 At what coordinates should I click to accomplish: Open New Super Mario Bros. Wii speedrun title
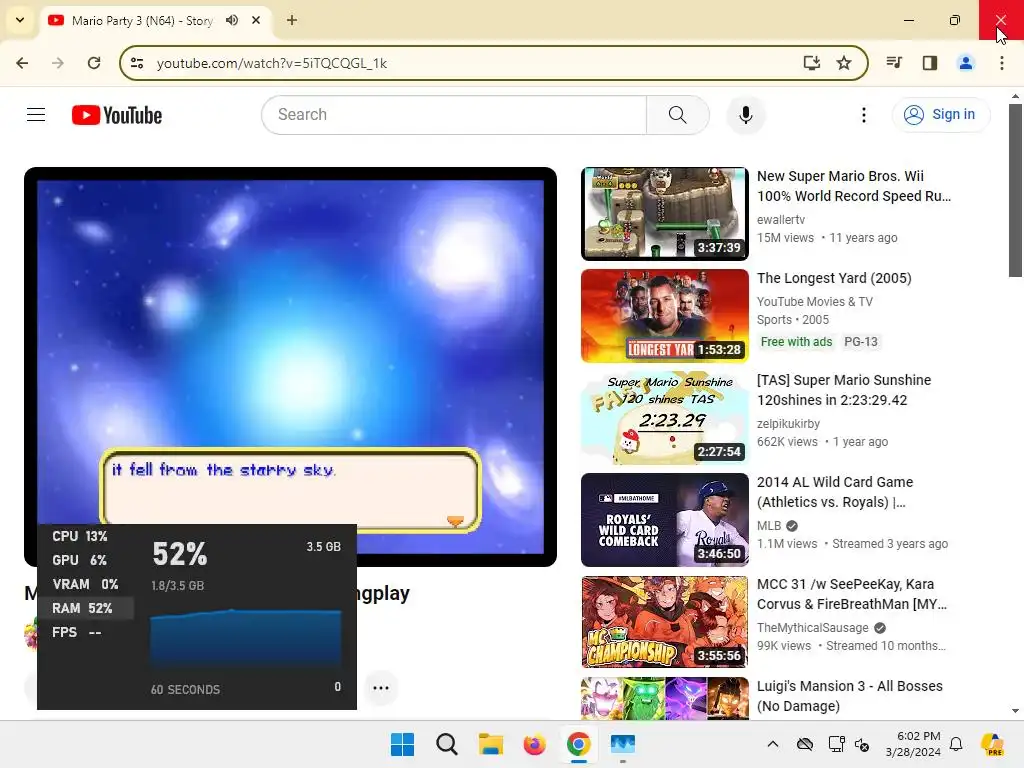tap(854, 186)
